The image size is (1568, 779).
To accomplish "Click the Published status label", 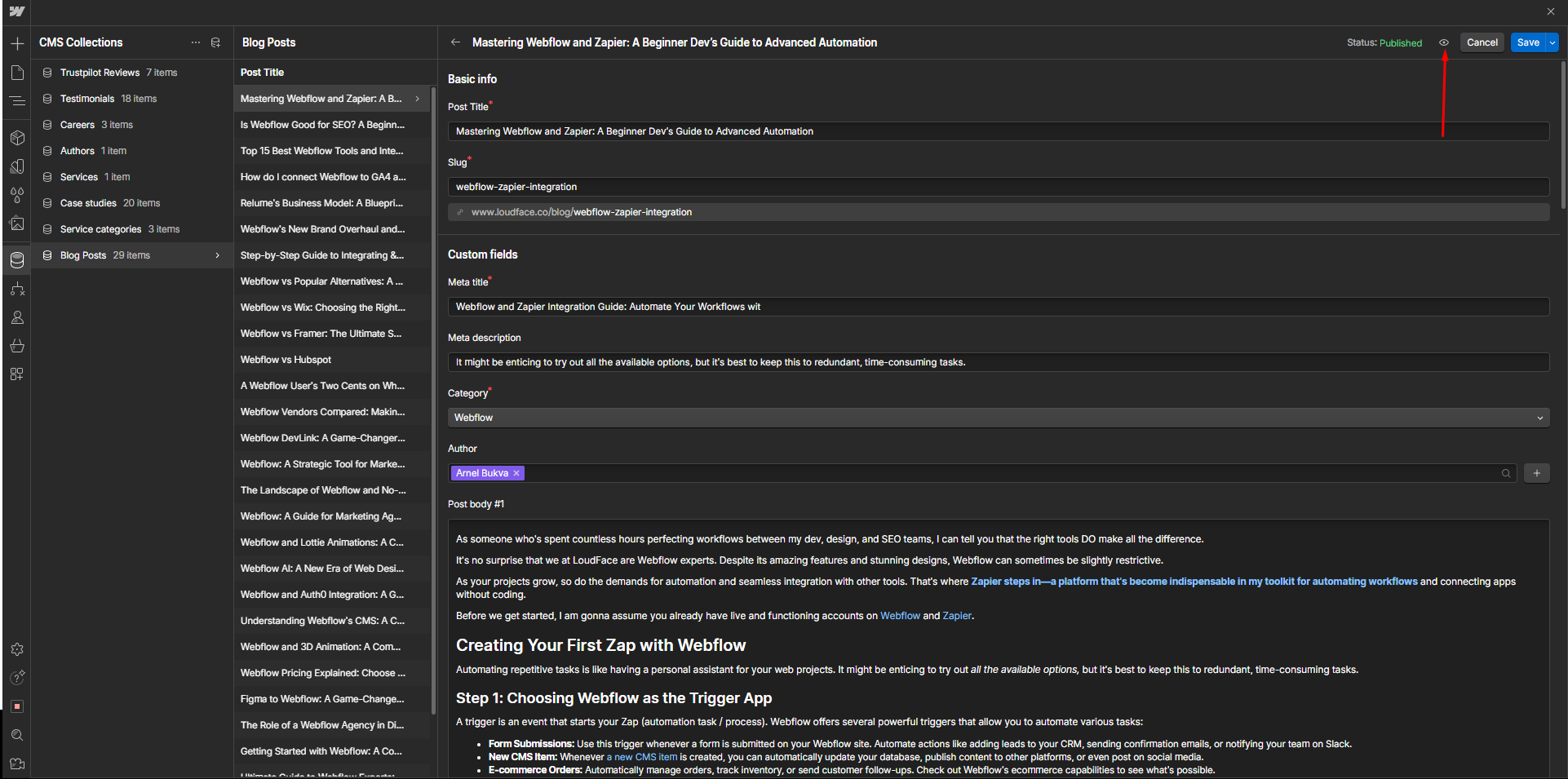I will coord(1401,43).
